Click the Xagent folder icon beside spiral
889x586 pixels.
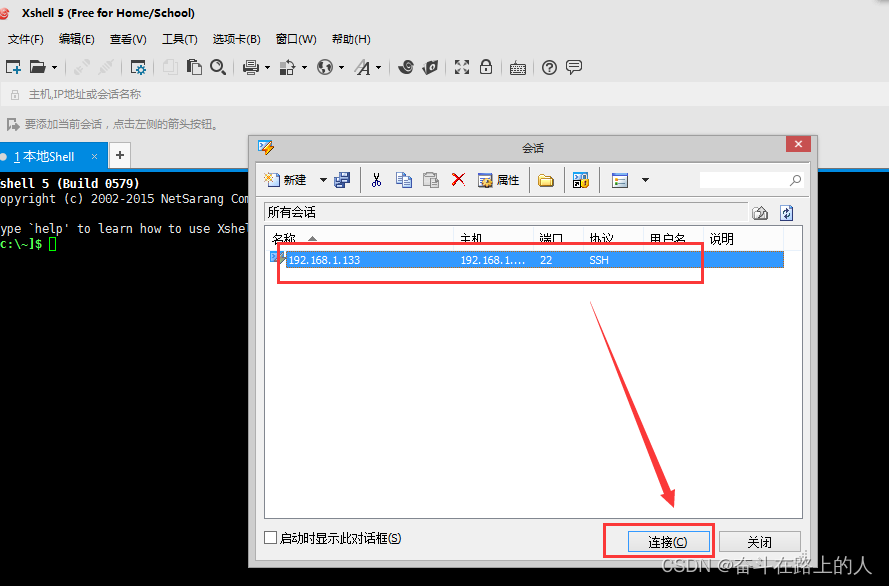(x=431, y=67)
